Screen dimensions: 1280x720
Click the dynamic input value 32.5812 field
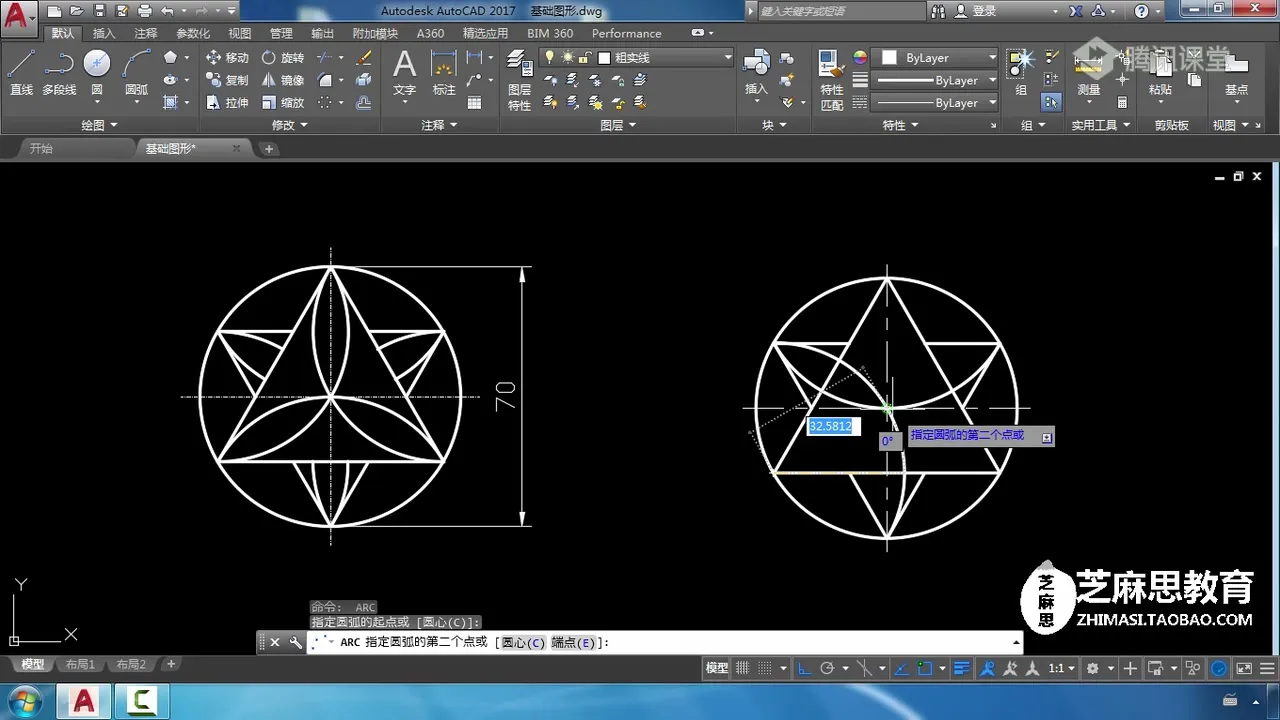click(x=831, y=426)
